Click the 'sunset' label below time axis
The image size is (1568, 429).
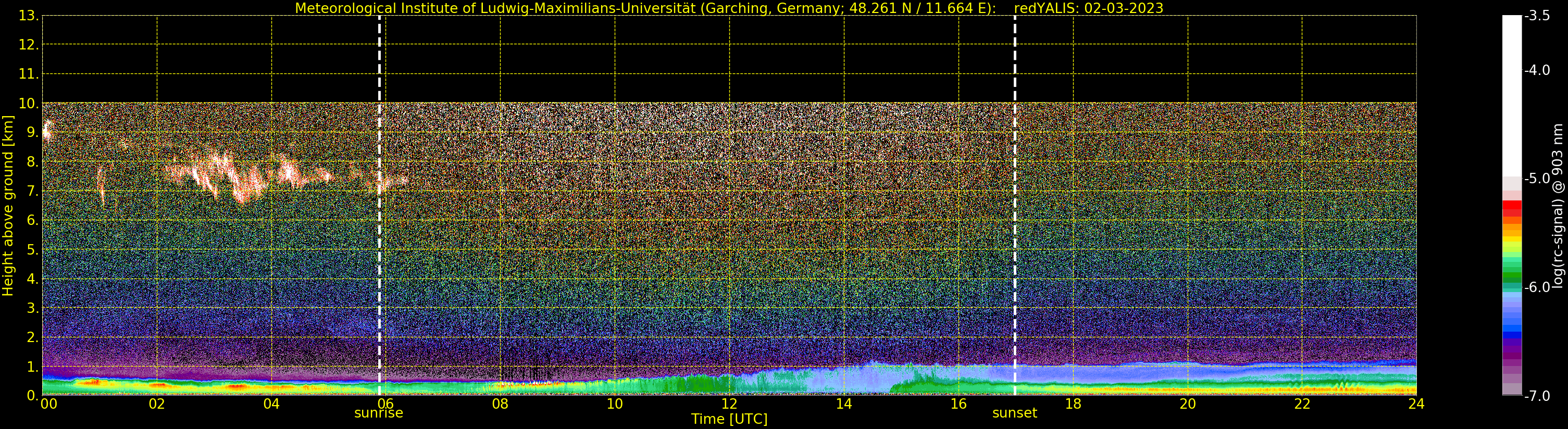coord(1014,413)
